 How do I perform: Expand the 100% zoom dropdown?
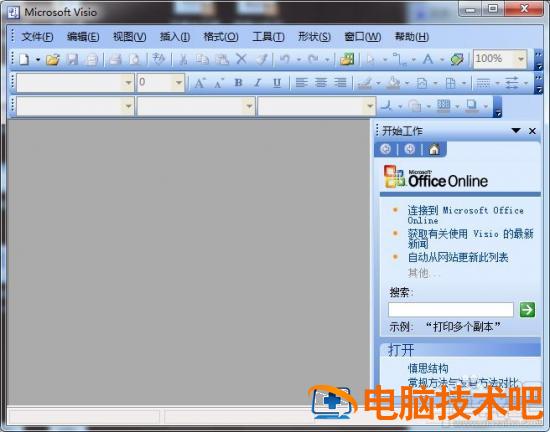tap(521, 59)
